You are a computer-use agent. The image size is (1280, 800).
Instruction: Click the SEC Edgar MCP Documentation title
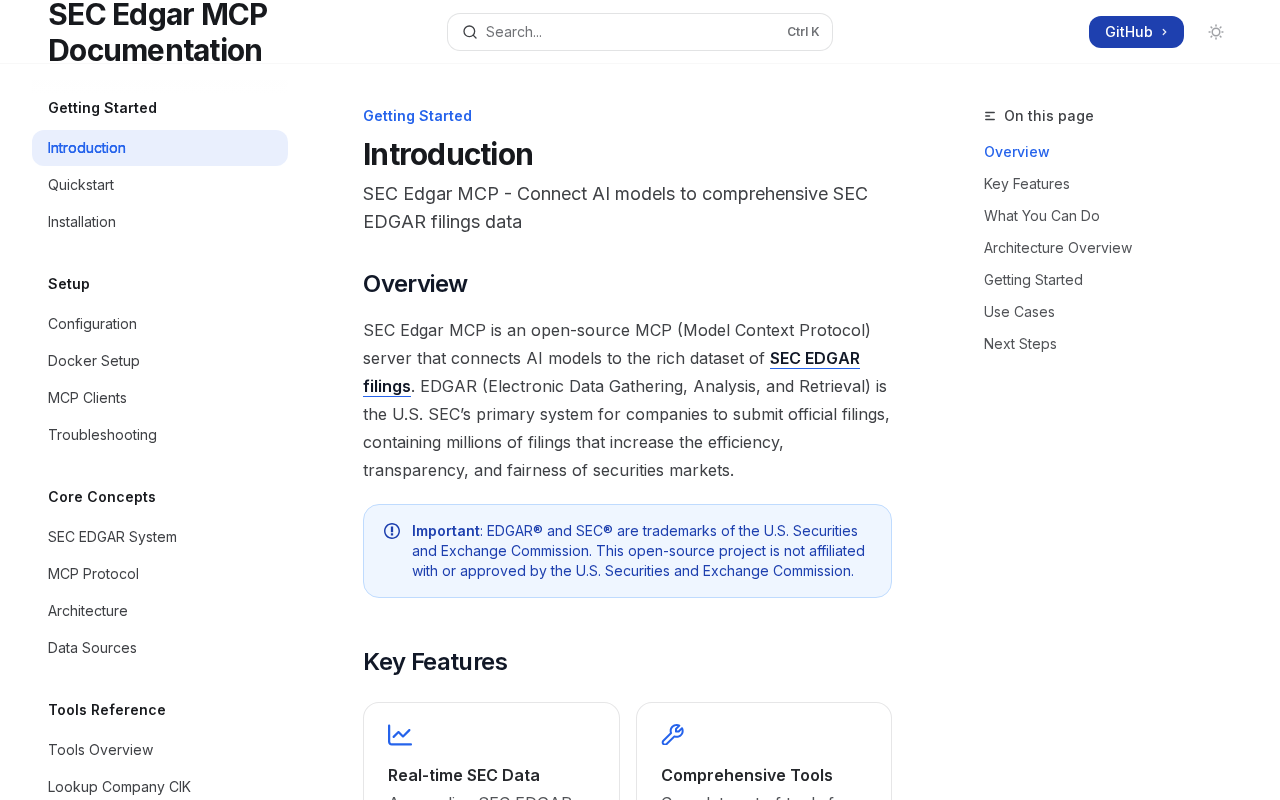tap(157, 32)
